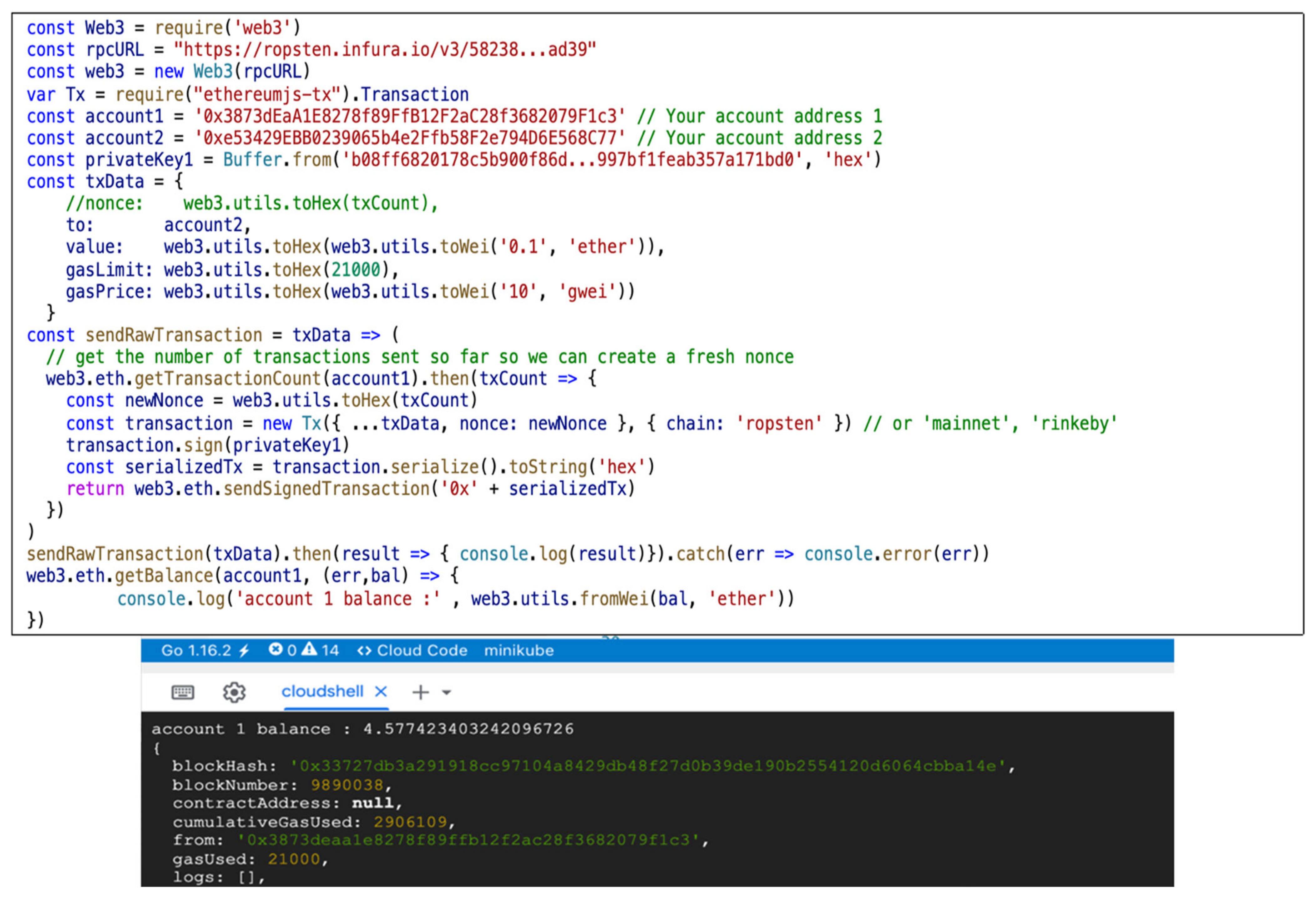
Task: Click the lightning bolt beside Go version
Action: [x=244, y=650]
